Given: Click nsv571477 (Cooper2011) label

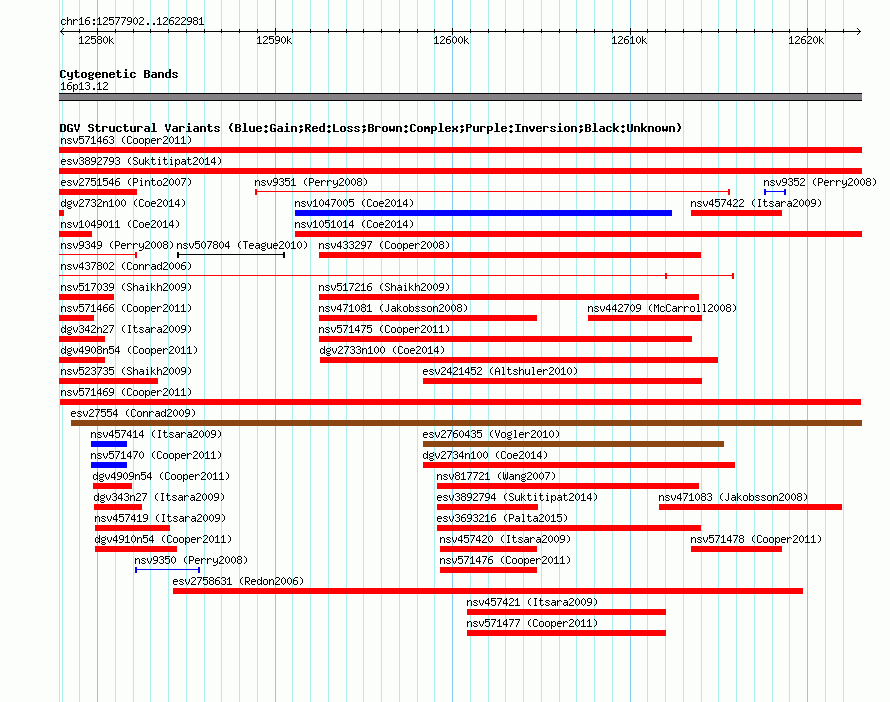Looking at the screenshot, I should (532, 623).
